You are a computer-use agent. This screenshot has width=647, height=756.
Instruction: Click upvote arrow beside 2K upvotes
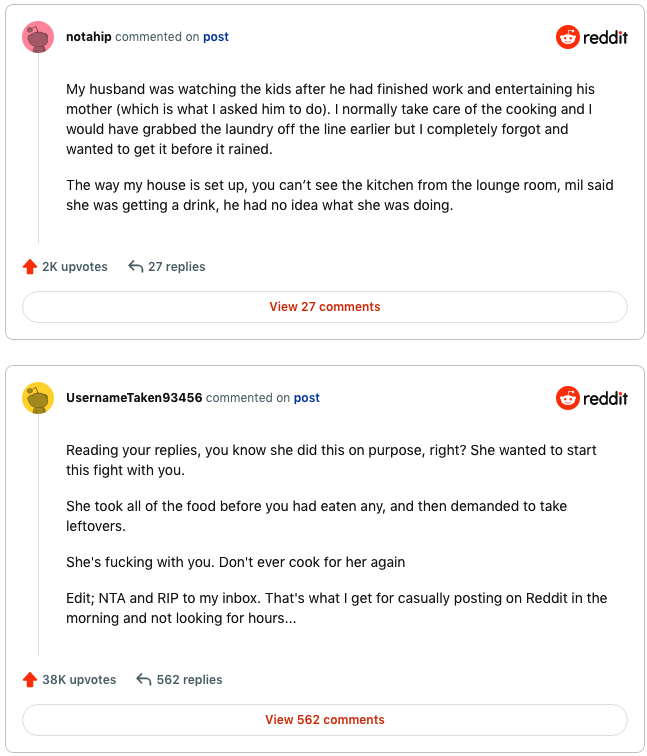tap(30, 267)
